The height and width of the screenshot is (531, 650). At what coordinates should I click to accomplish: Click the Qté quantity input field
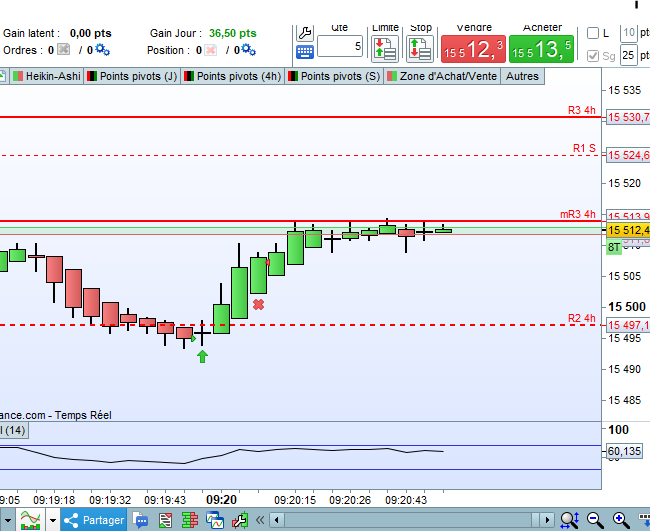[340, 46]
